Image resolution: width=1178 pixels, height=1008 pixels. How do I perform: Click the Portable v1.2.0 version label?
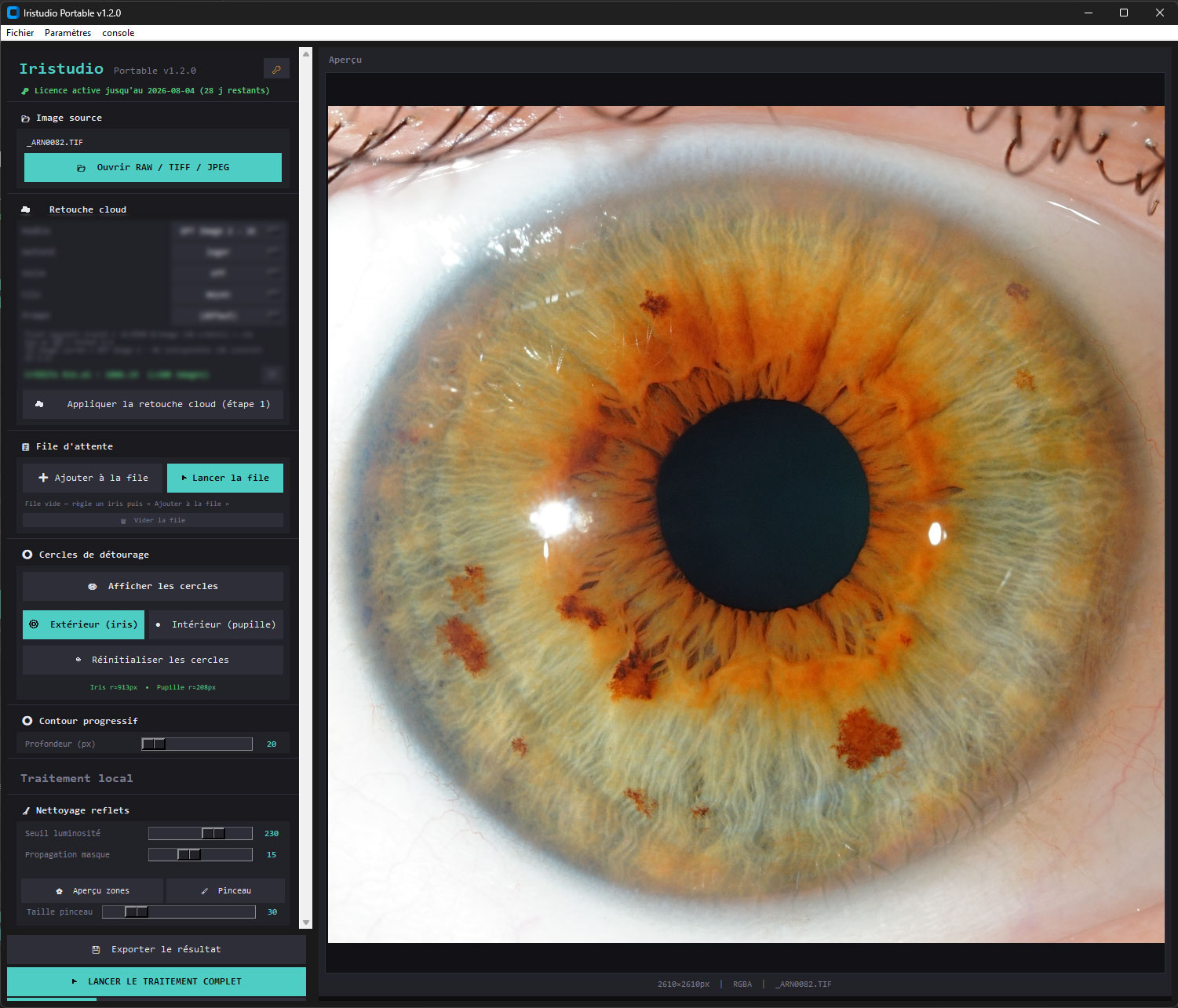(x=155, y=71)
